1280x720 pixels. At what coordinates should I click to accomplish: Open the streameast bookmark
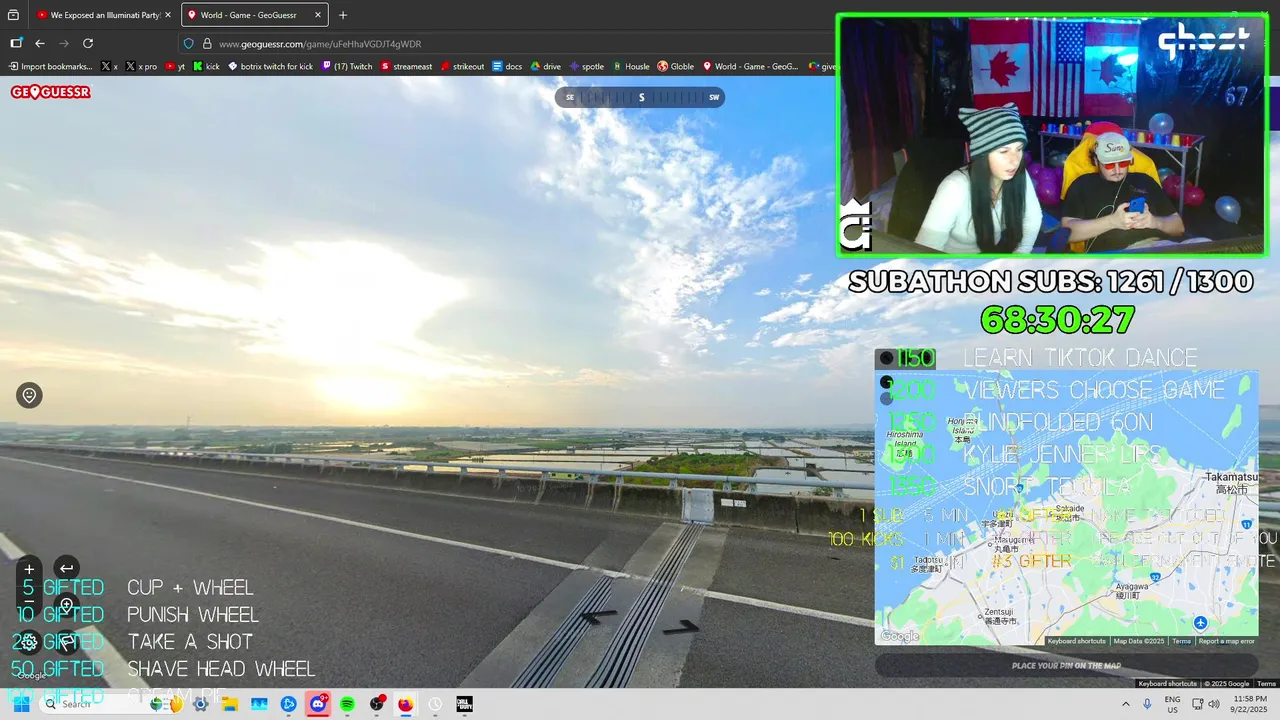406,67
